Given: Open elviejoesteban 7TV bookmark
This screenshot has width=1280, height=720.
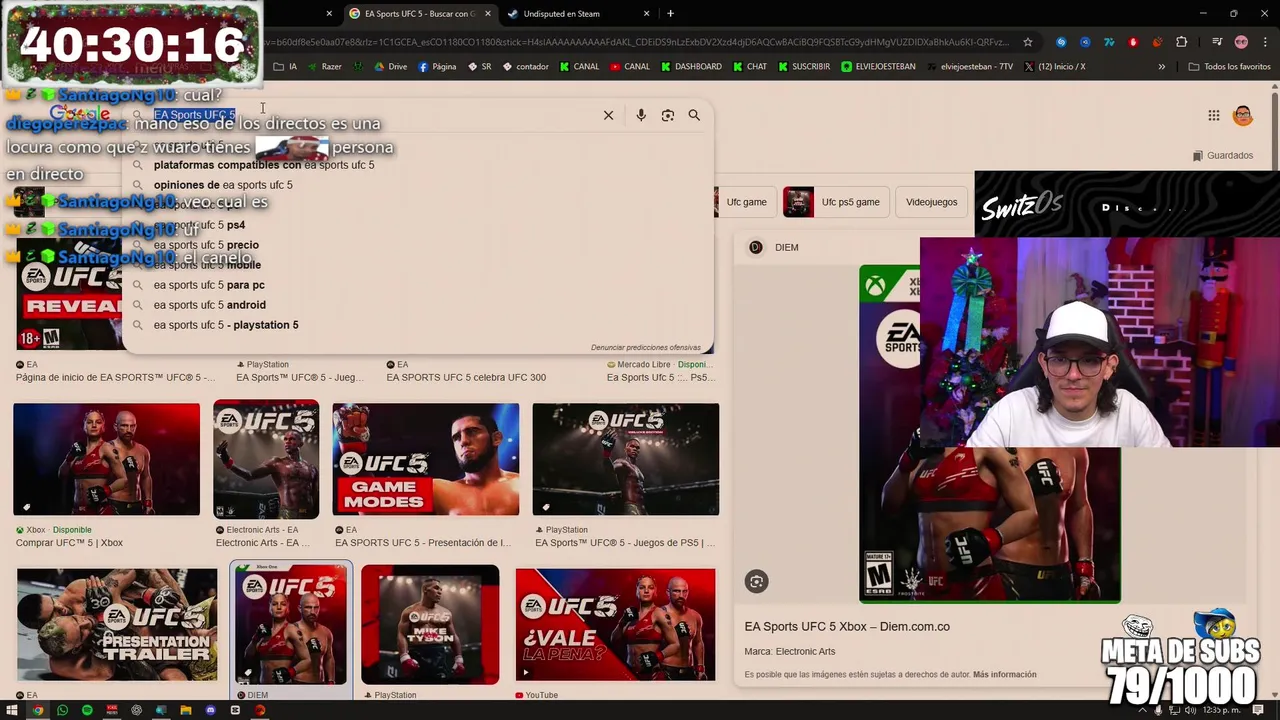Looking at the screenshot, I should click(969, 67).
